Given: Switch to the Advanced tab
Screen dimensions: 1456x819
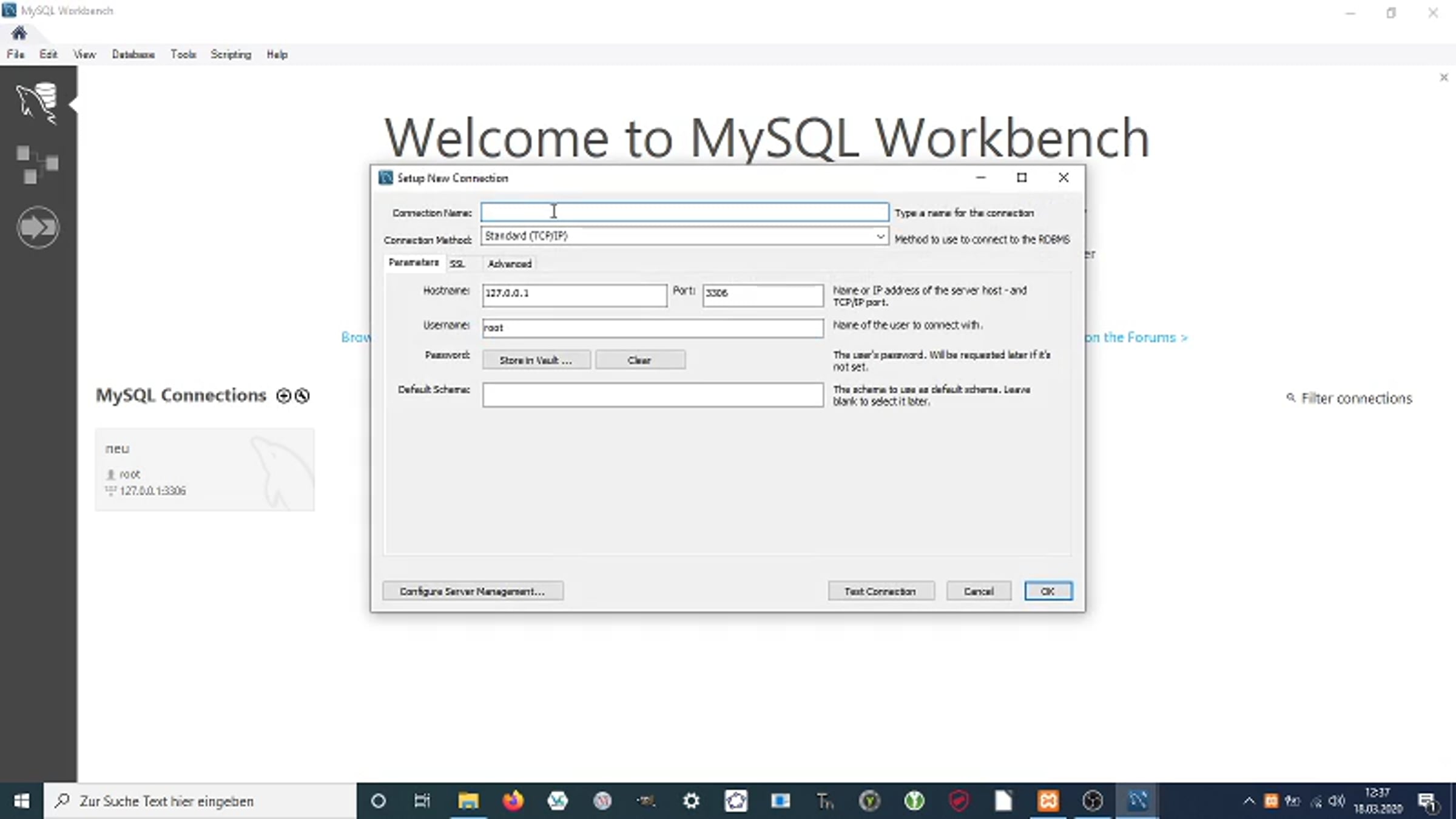Looking at the screenshot, I should click(x=510, y=264).
